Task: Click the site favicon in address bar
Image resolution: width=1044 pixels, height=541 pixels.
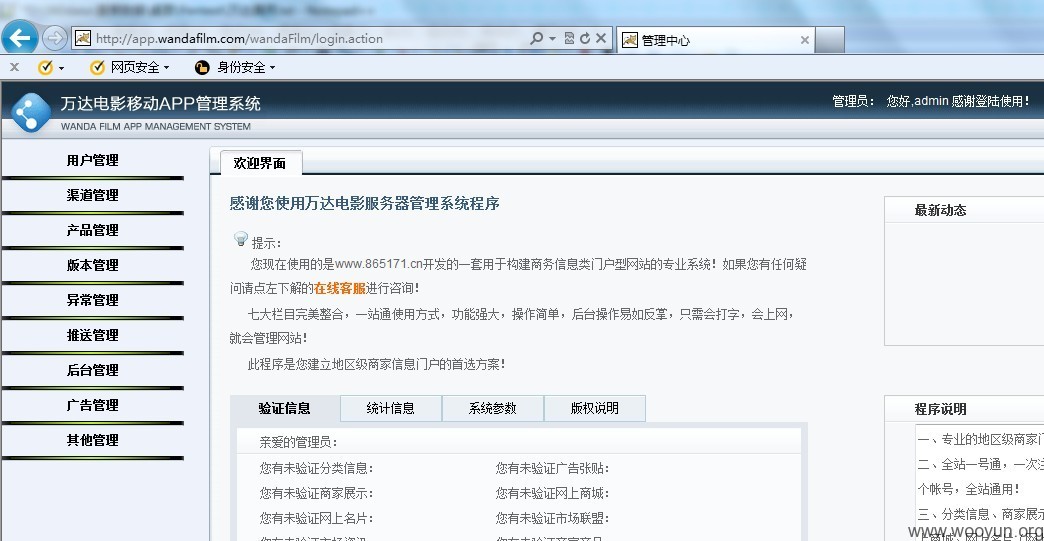Action: click(83, 39)
